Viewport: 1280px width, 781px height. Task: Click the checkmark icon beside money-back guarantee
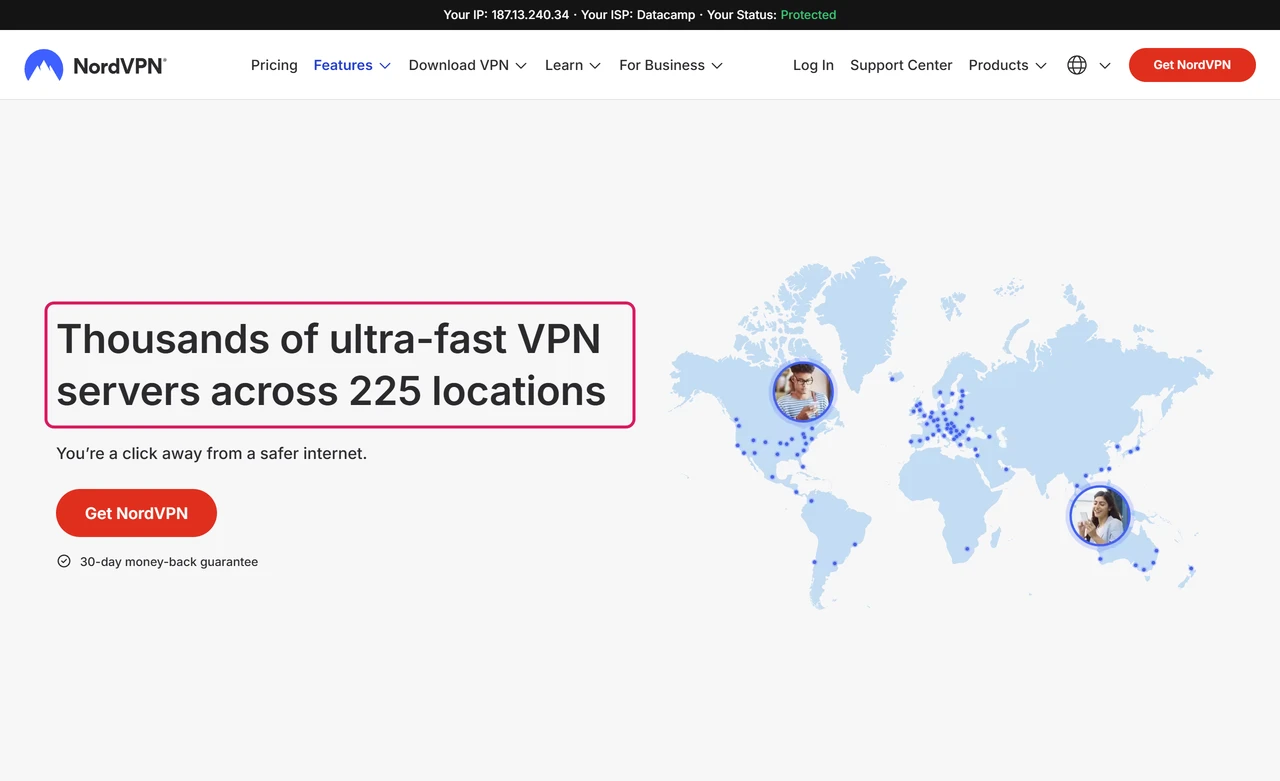coord(64,562)
